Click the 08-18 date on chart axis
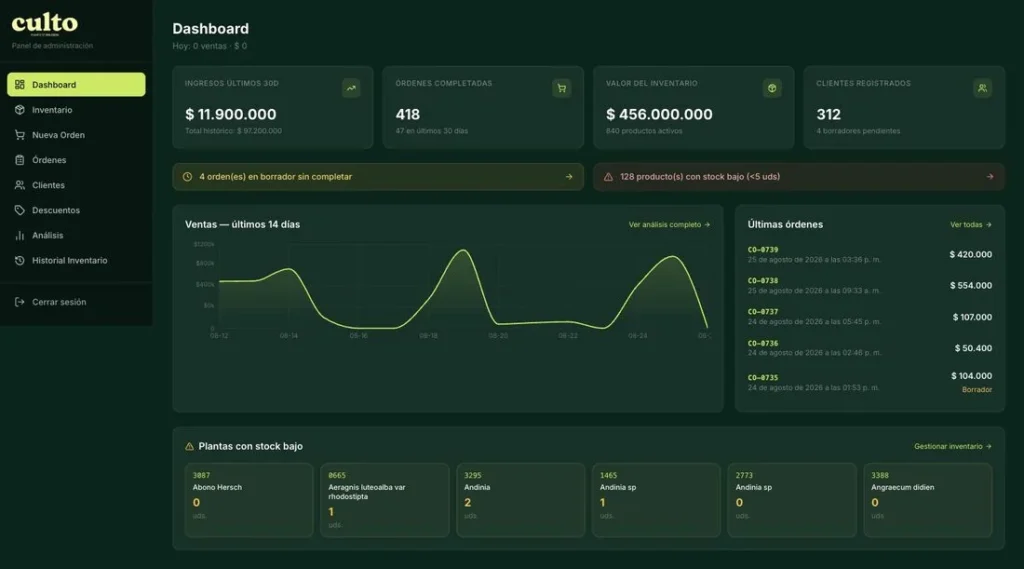 click(428, 336)
